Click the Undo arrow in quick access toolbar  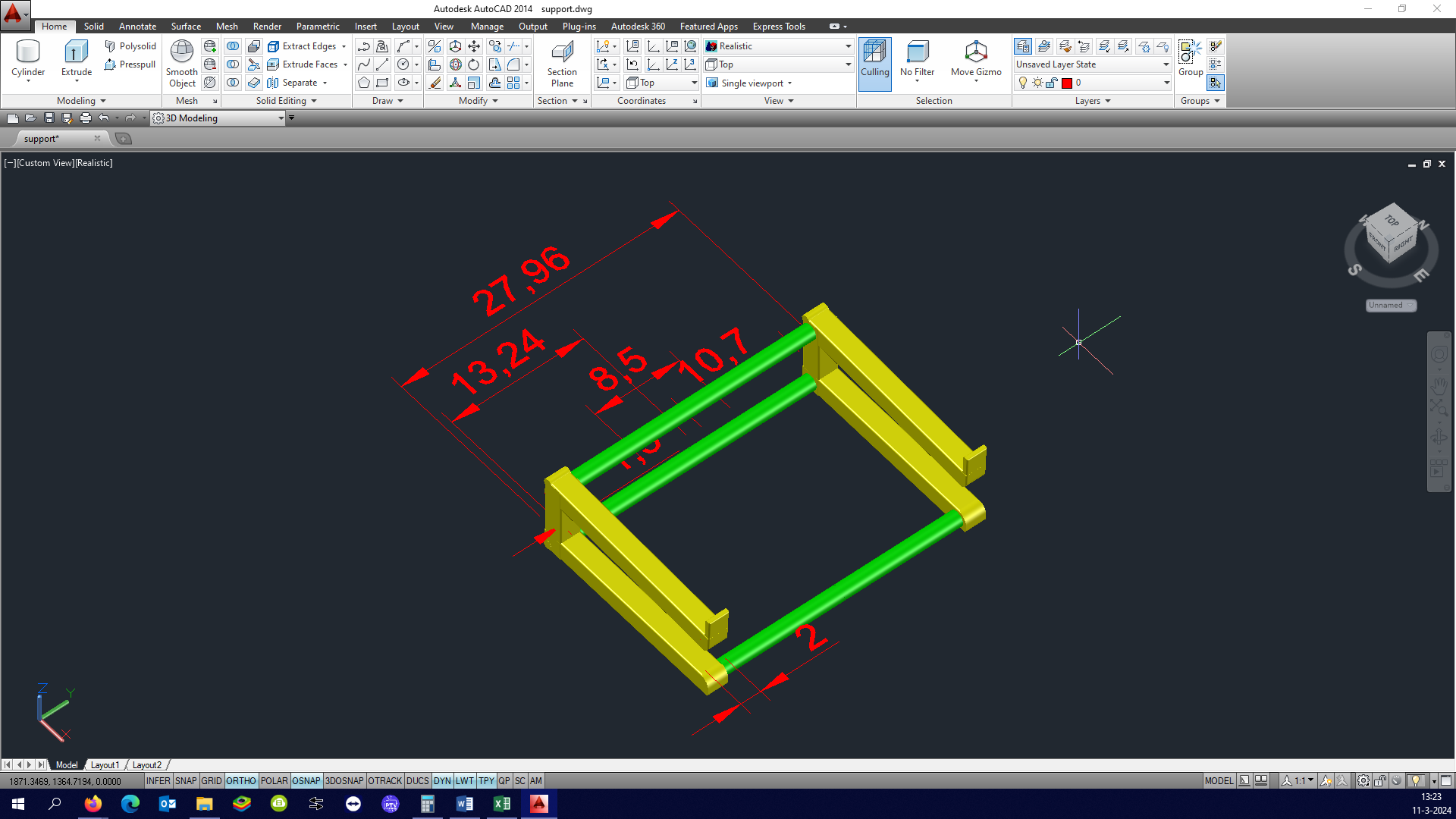coord(104,118)
